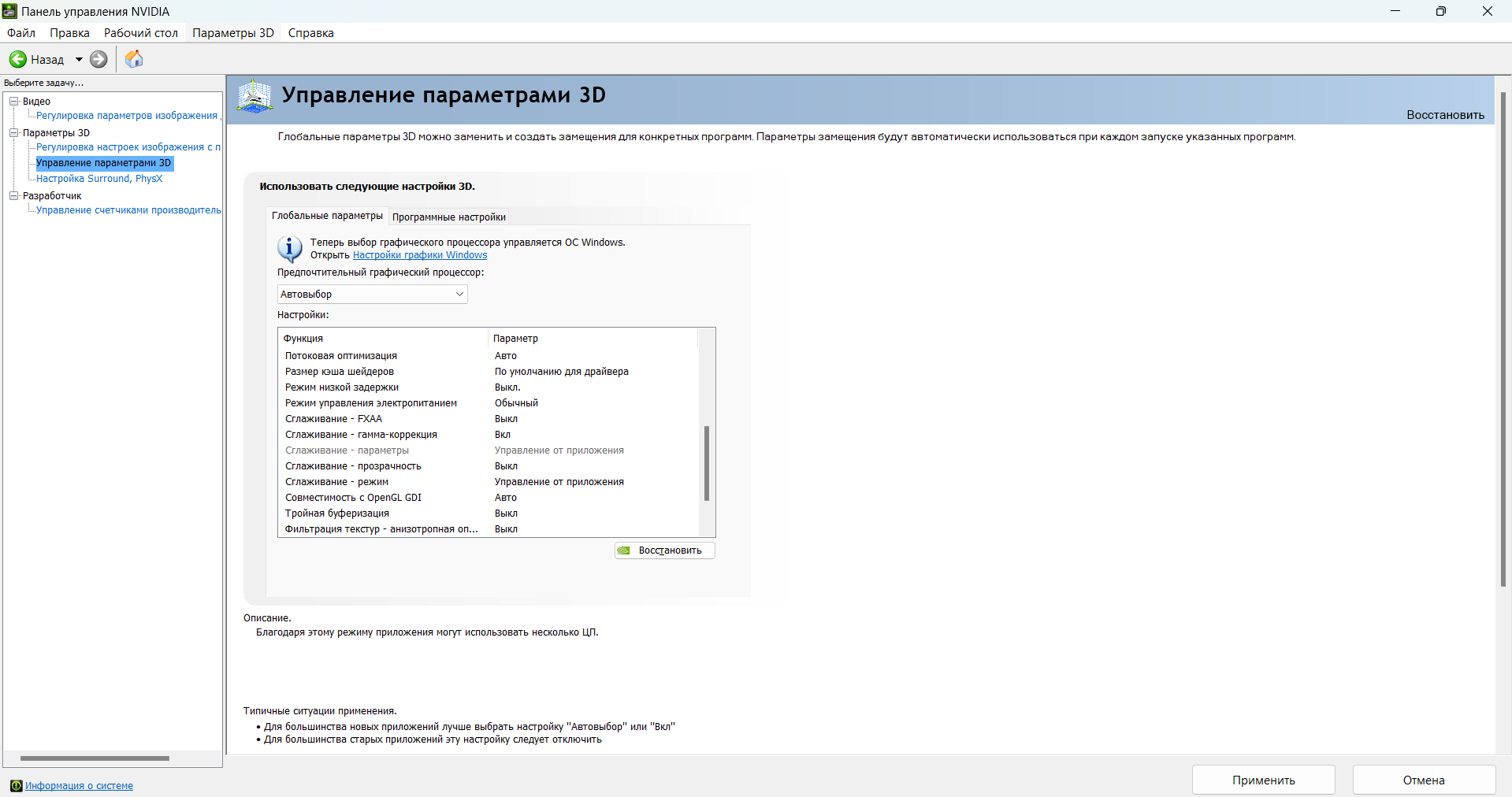Minimize the NVIDIA control panel window
1512x797 pixels.
pos(1395,11)
